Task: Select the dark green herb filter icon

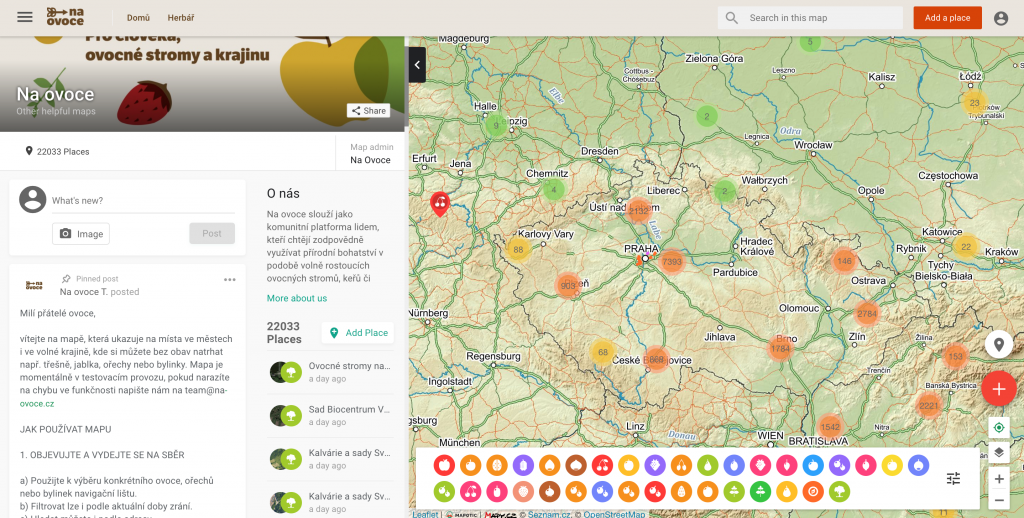Action: point(760,491)
